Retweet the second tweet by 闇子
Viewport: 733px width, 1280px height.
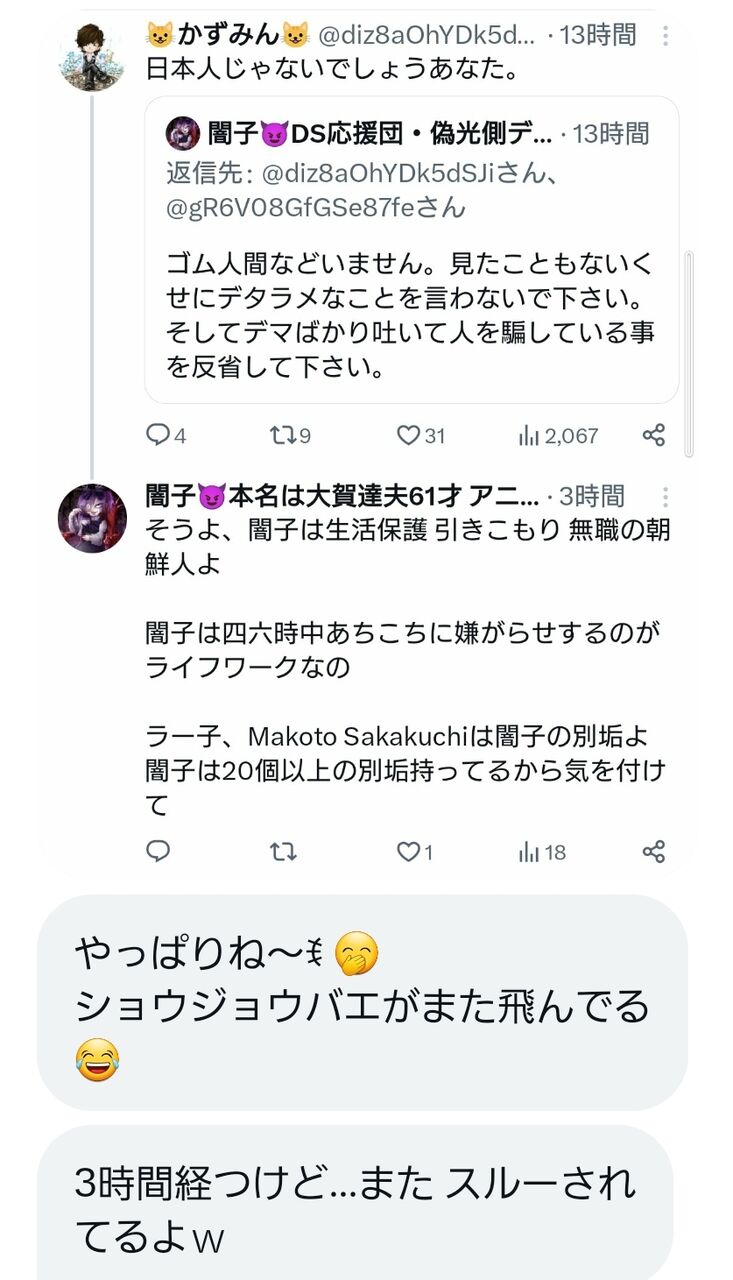coord(283,851)
